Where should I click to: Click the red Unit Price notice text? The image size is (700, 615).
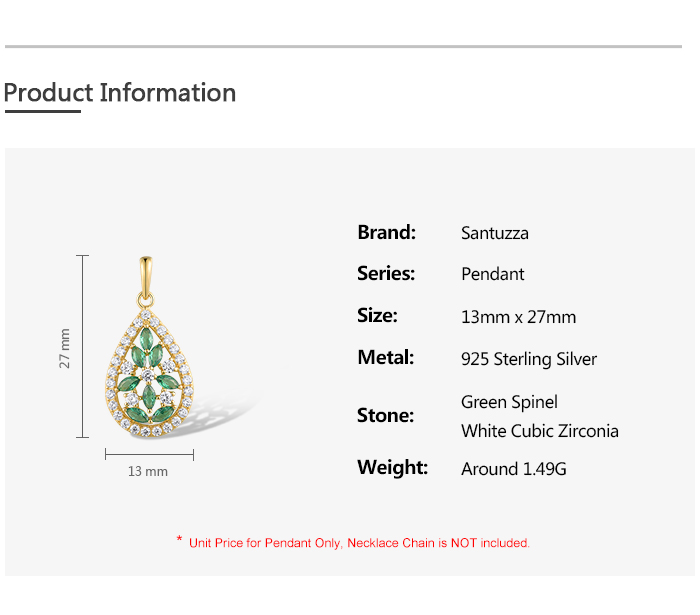tap(359, 543)
